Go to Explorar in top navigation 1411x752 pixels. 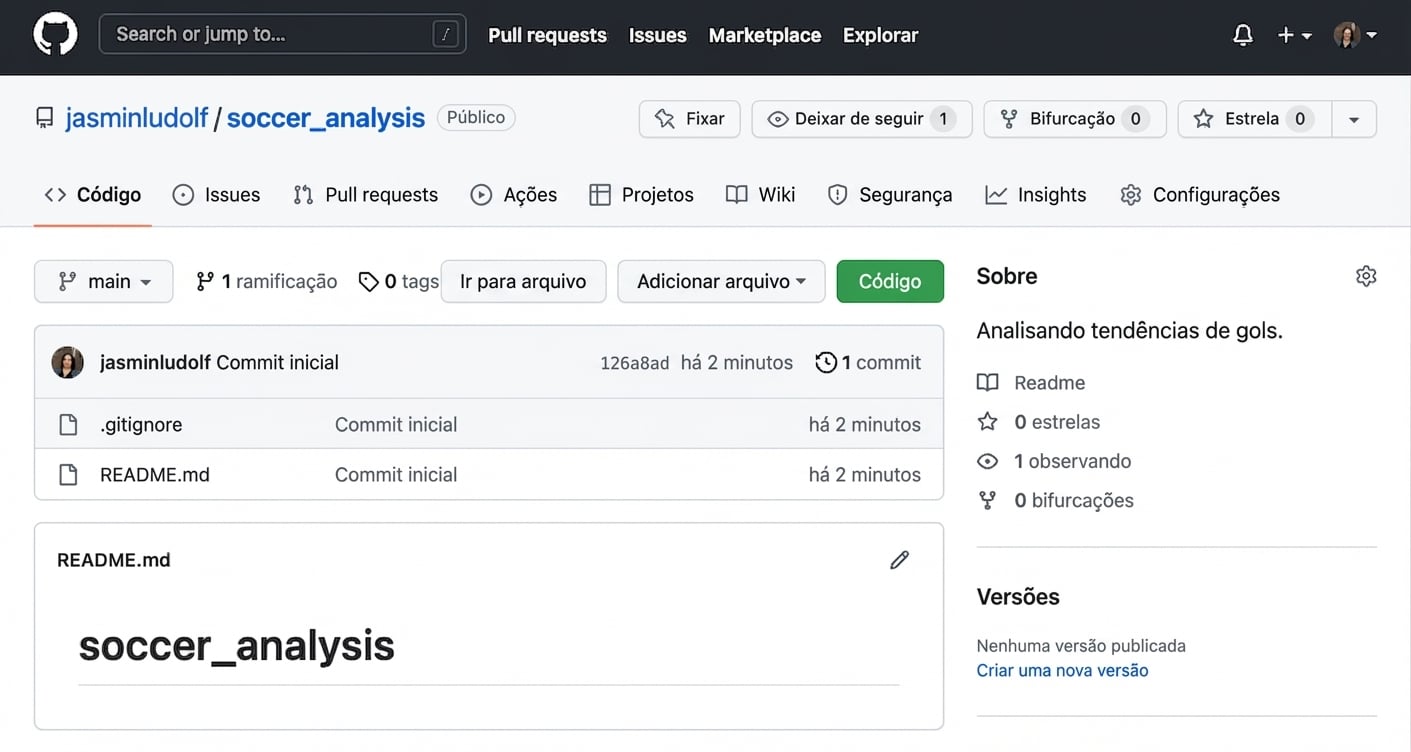[880, 35]
